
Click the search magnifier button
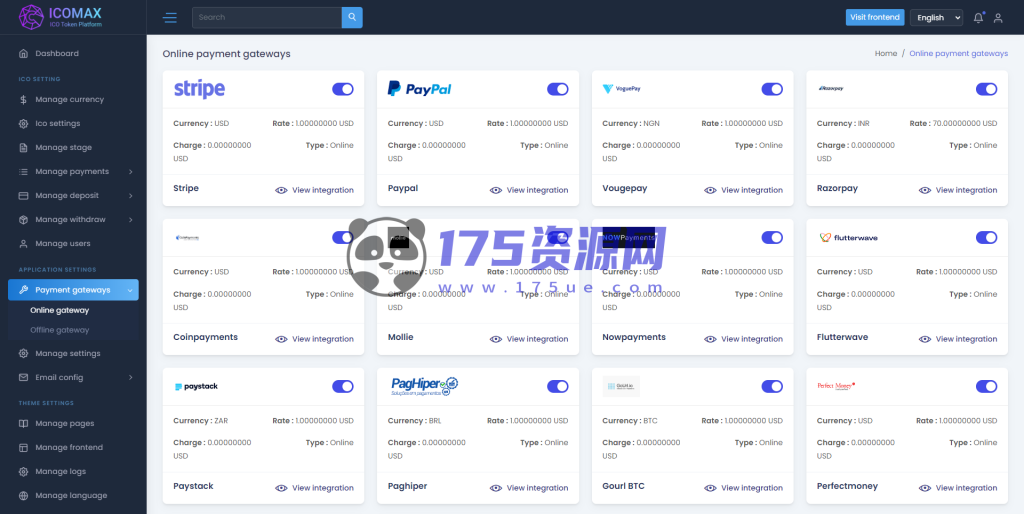click(x=352, y=18)
